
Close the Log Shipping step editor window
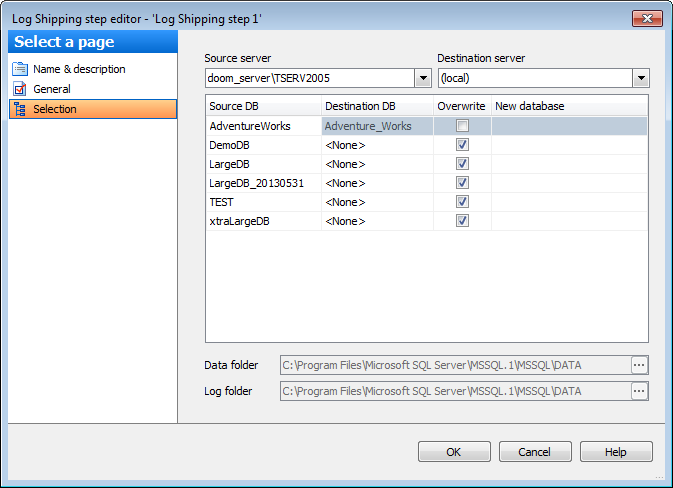pos(647,18)
